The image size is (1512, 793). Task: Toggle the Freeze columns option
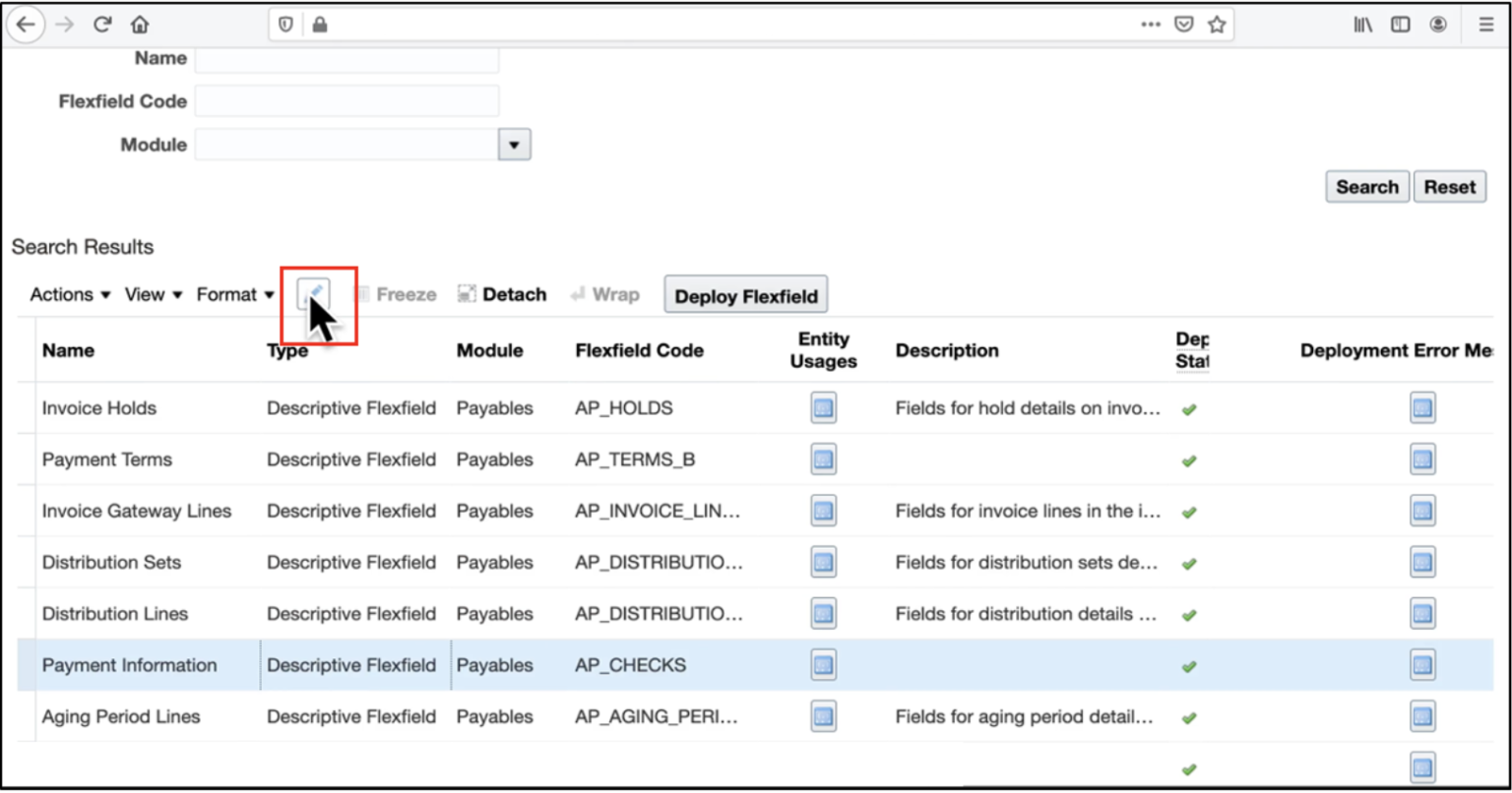(x=398, y=294)
